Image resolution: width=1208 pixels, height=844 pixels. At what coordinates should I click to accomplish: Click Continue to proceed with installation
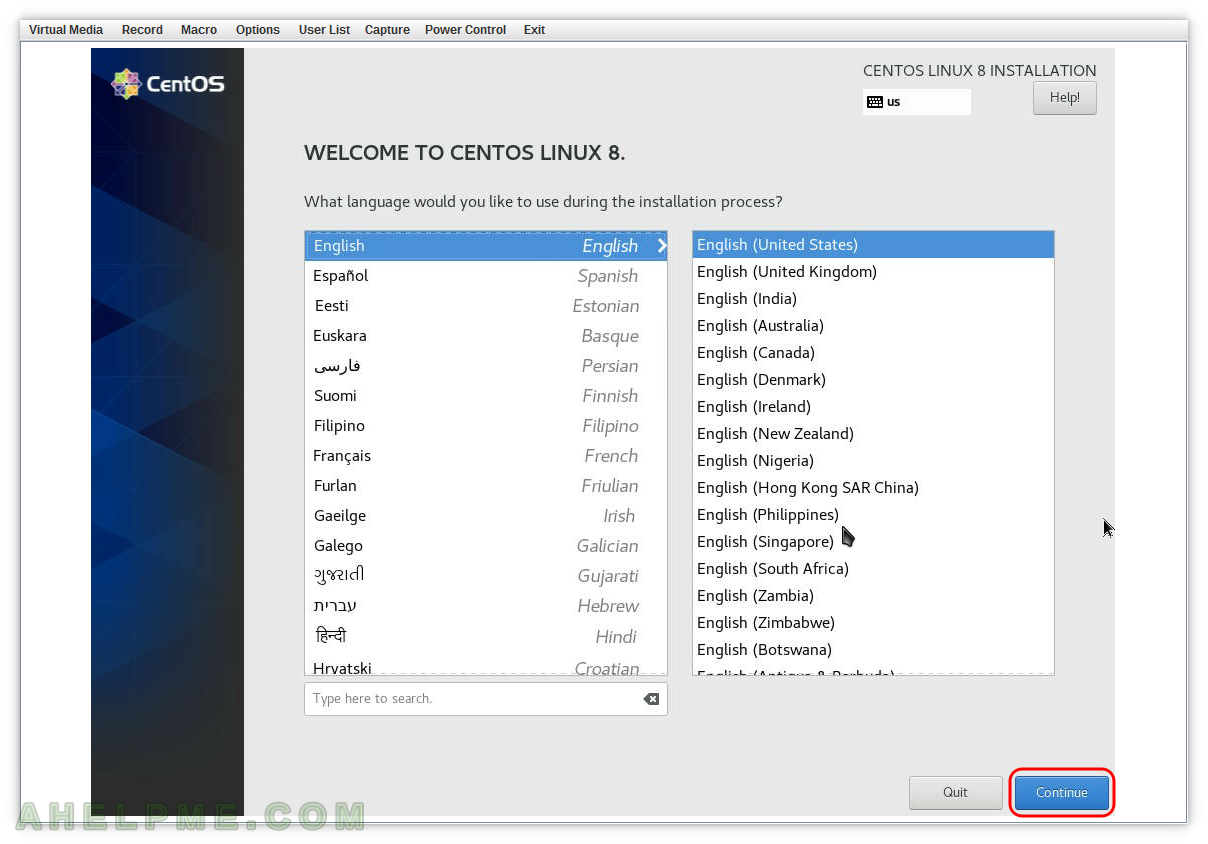[x=1062, y=793]
